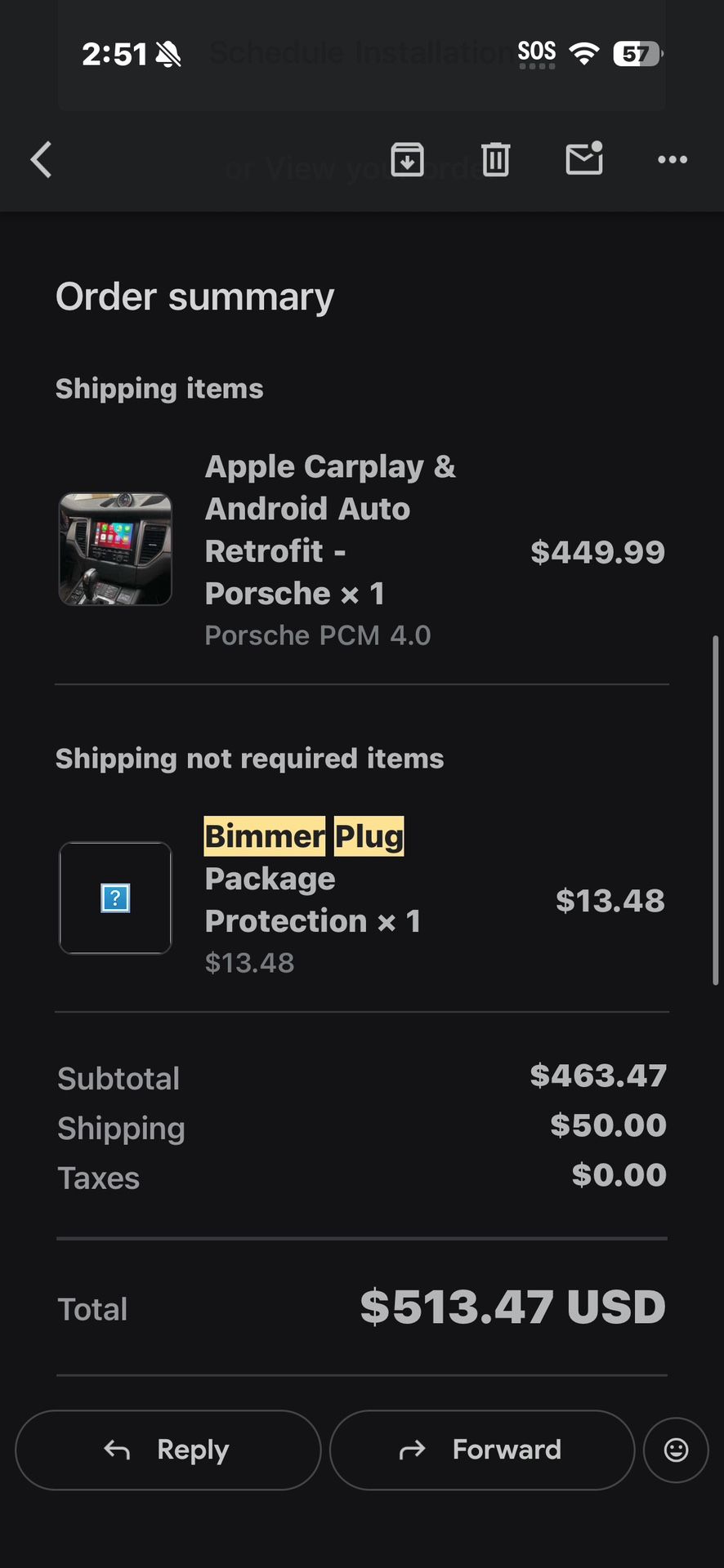The width and height of the screenshot is (724, 1568).
Task: Tap the Forward button
Action: [482, 1450]
